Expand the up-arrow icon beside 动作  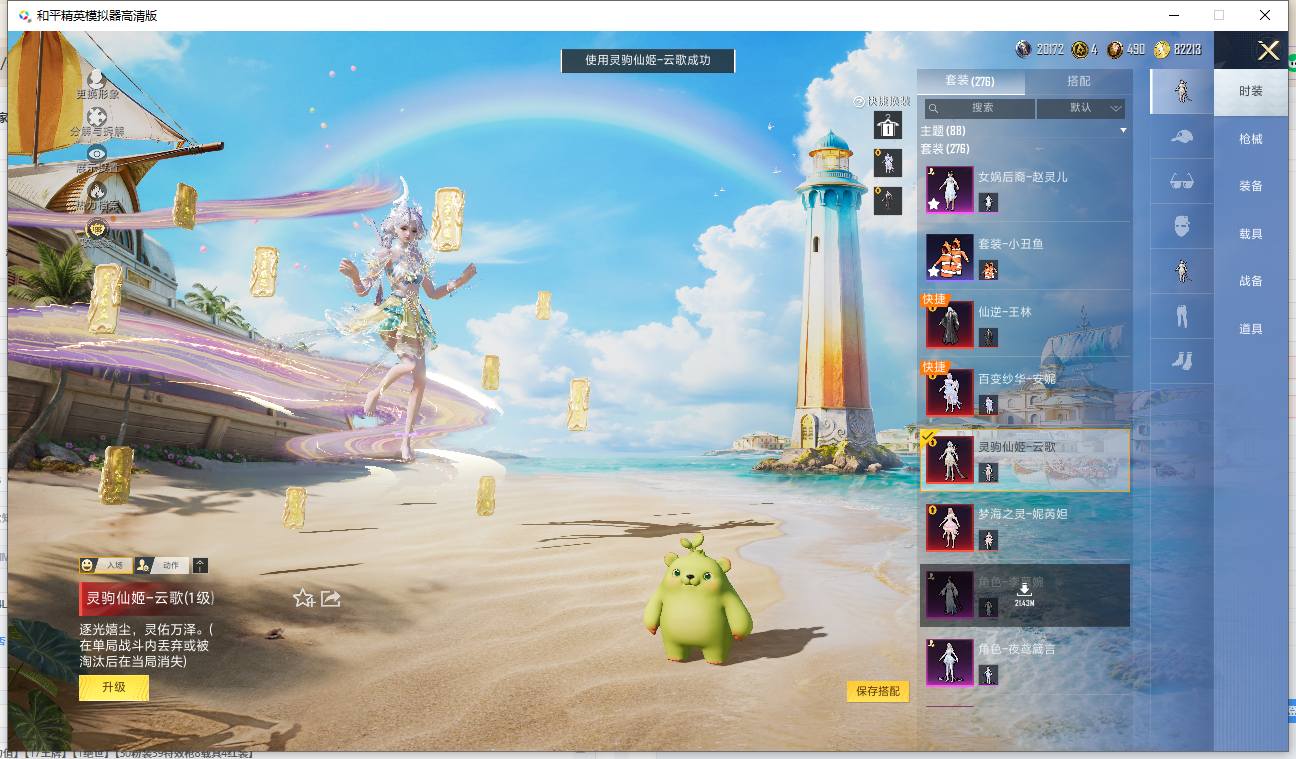tap(200, 565)
